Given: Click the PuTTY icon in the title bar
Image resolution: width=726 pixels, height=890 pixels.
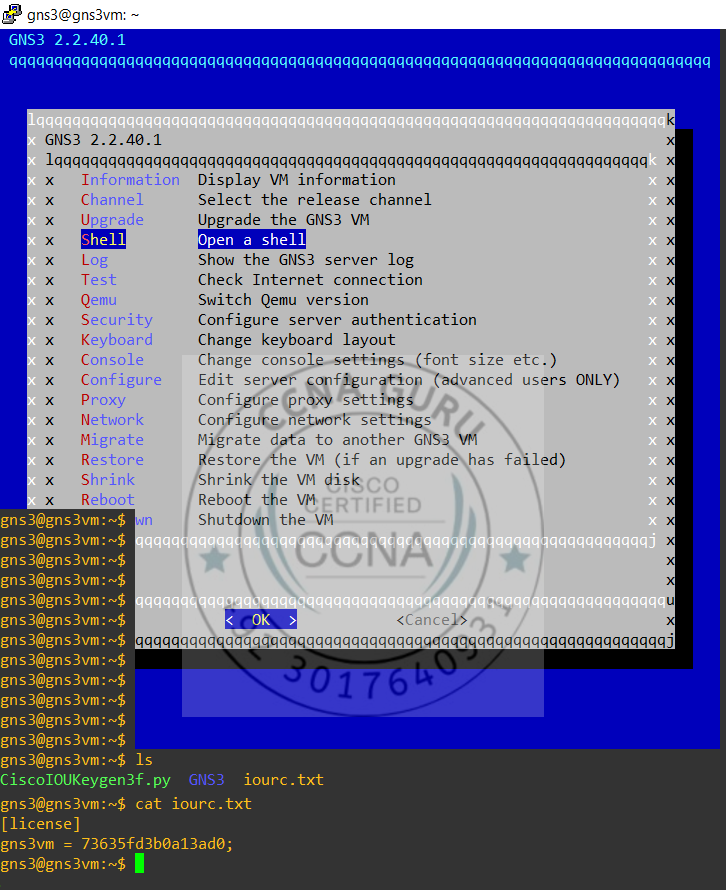Looking at the screenshot, I should pyautogui.click(x=11, y=14).
